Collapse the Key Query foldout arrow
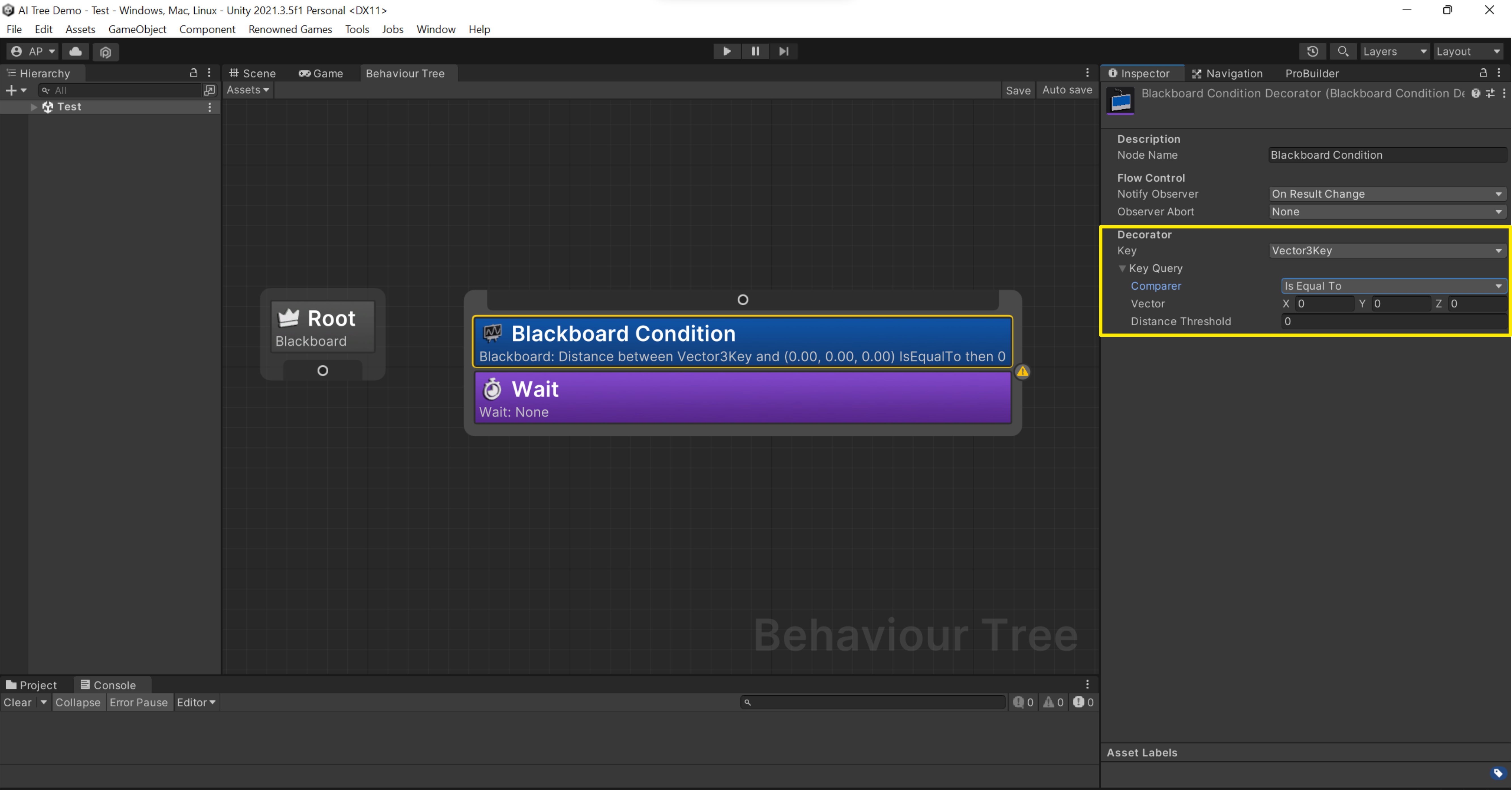This screenshot has width=1512, height=790. tap(1122, 269)
